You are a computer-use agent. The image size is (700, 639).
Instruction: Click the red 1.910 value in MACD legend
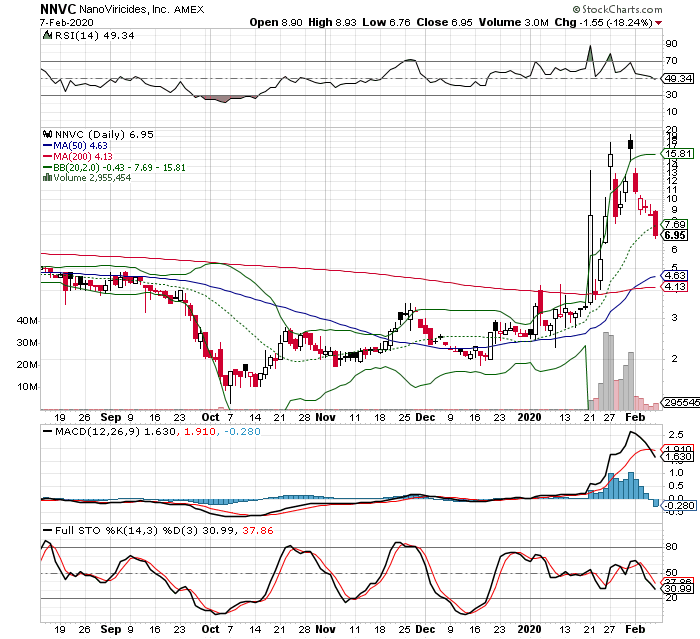click(x=200, y=432)
